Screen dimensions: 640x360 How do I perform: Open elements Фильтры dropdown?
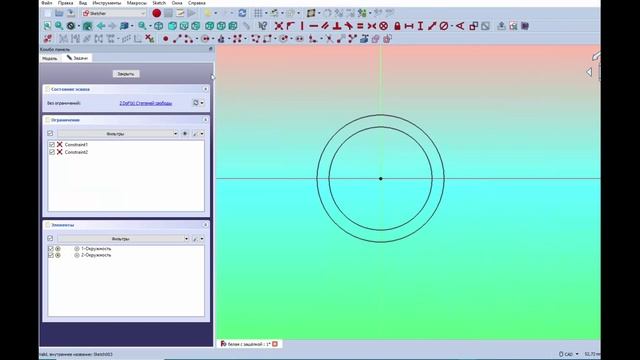123,238
